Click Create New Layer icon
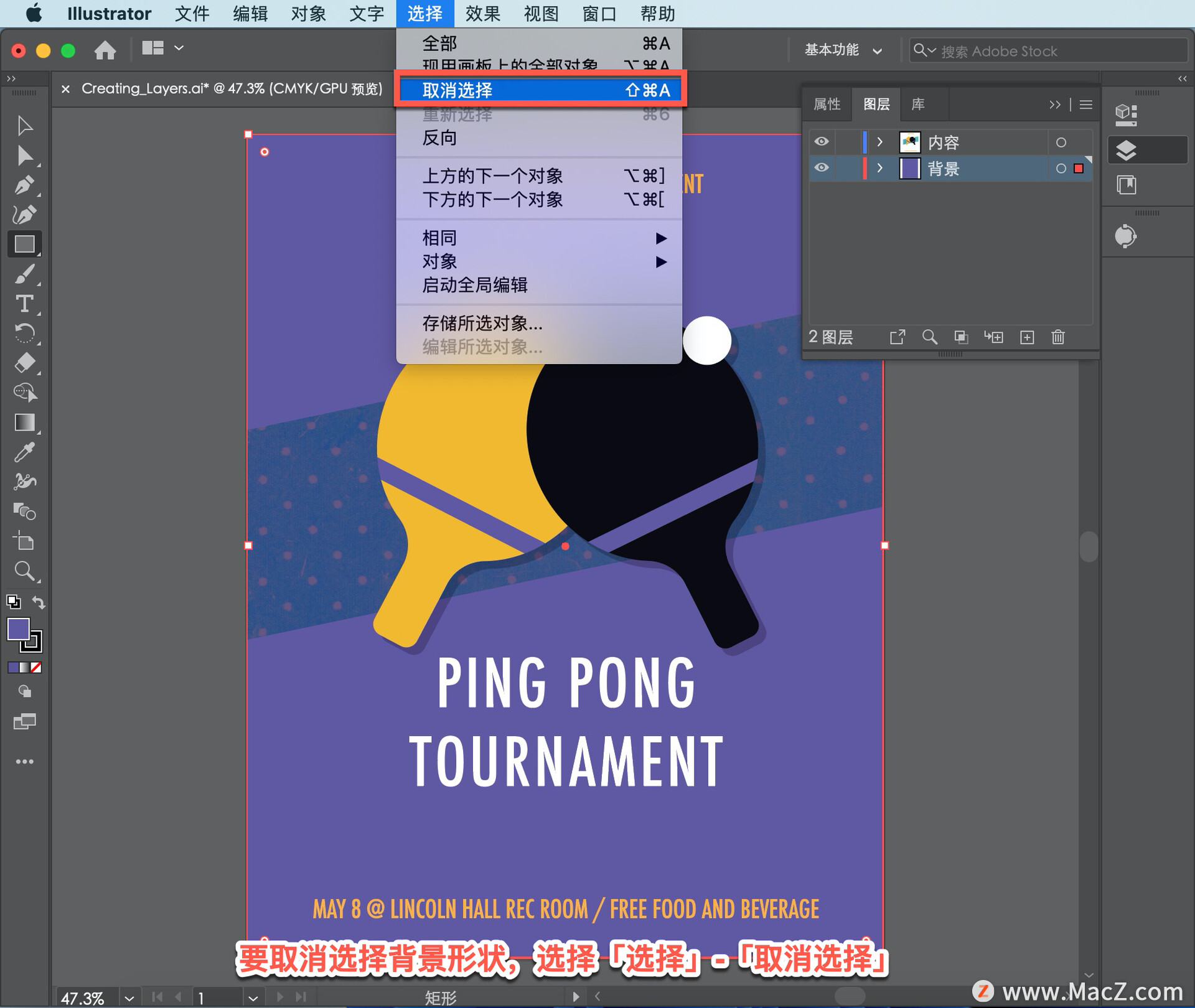This screenshot has width=1195, height=1008. (x=1027, y=337)
